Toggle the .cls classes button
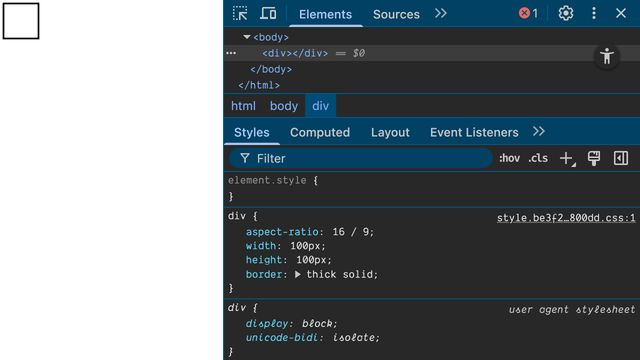Image resolution: width=640 pixels, height=360 pixels. tap(538, 158)
